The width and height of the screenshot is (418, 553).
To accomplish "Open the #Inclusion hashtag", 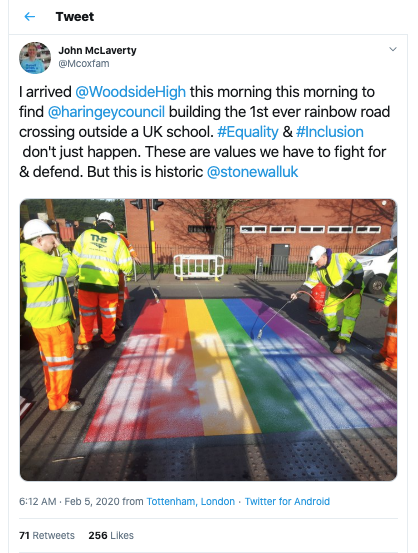I will [330, 132].
